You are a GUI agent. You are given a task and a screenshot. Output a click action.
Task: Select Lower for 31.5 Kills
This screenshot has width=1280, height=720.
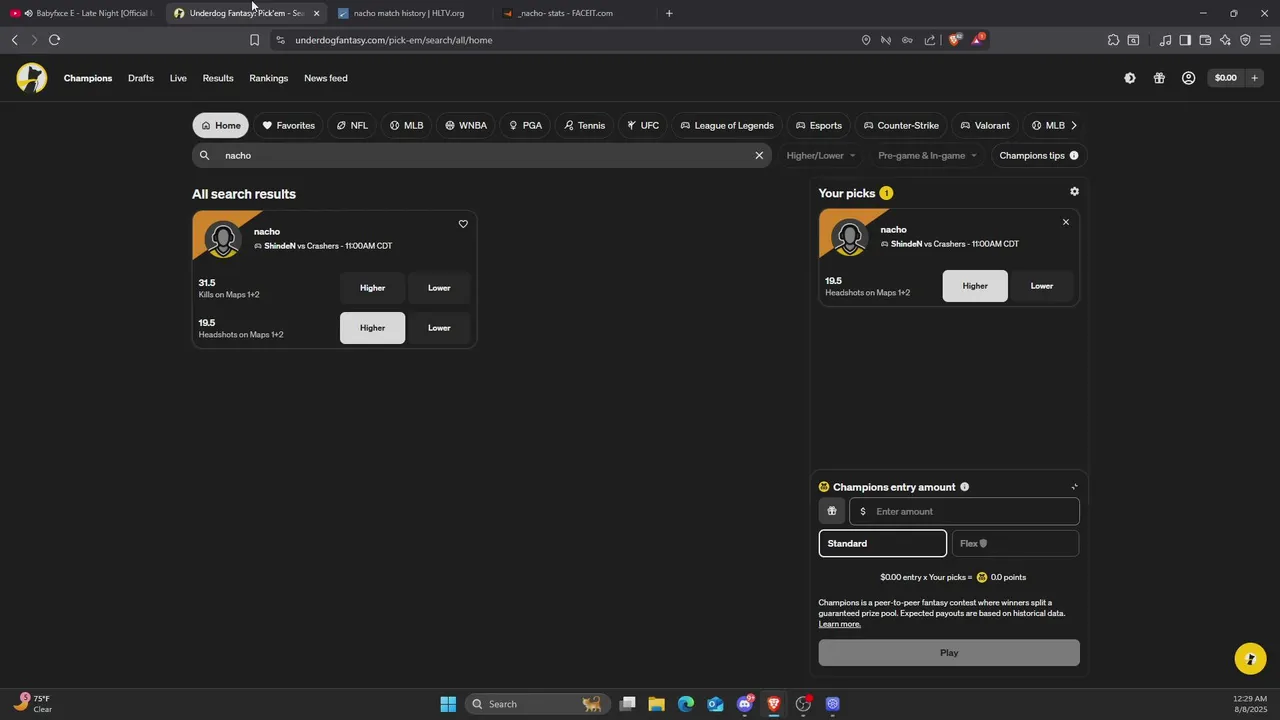[x=439, y=288]
